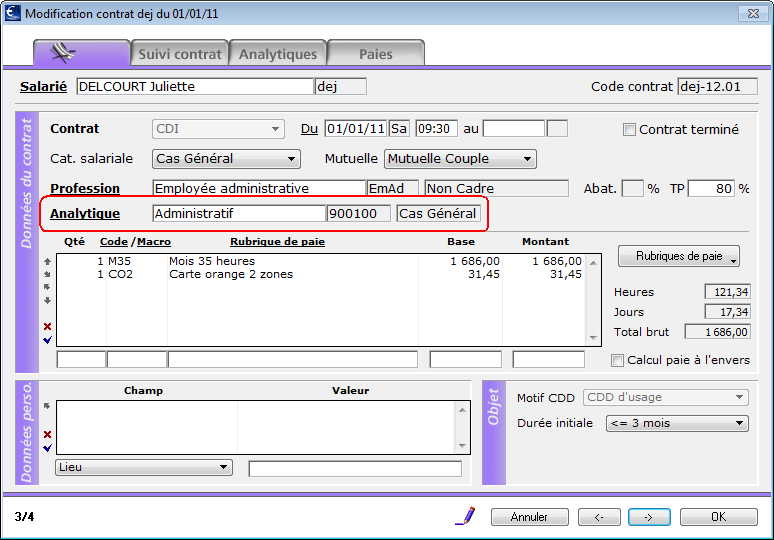Click the Code column header link
The image size is (774, 540).
coord(114,242)
